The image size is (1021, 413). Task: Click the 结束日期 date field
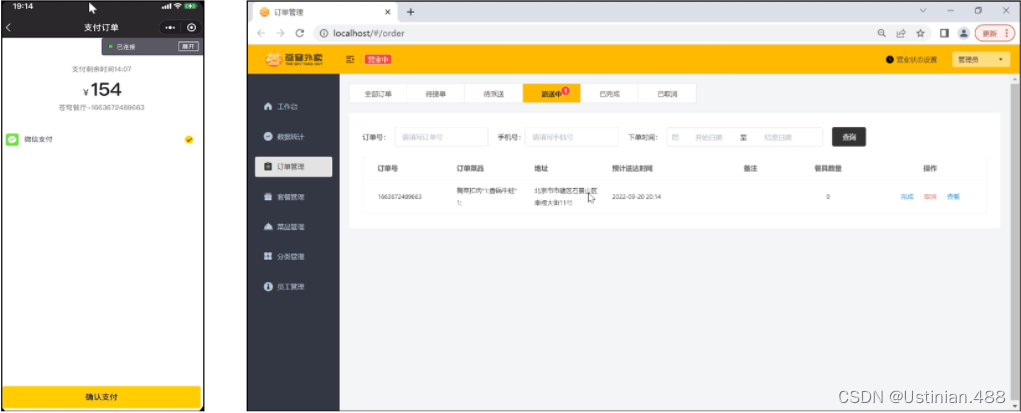[779, 137]
